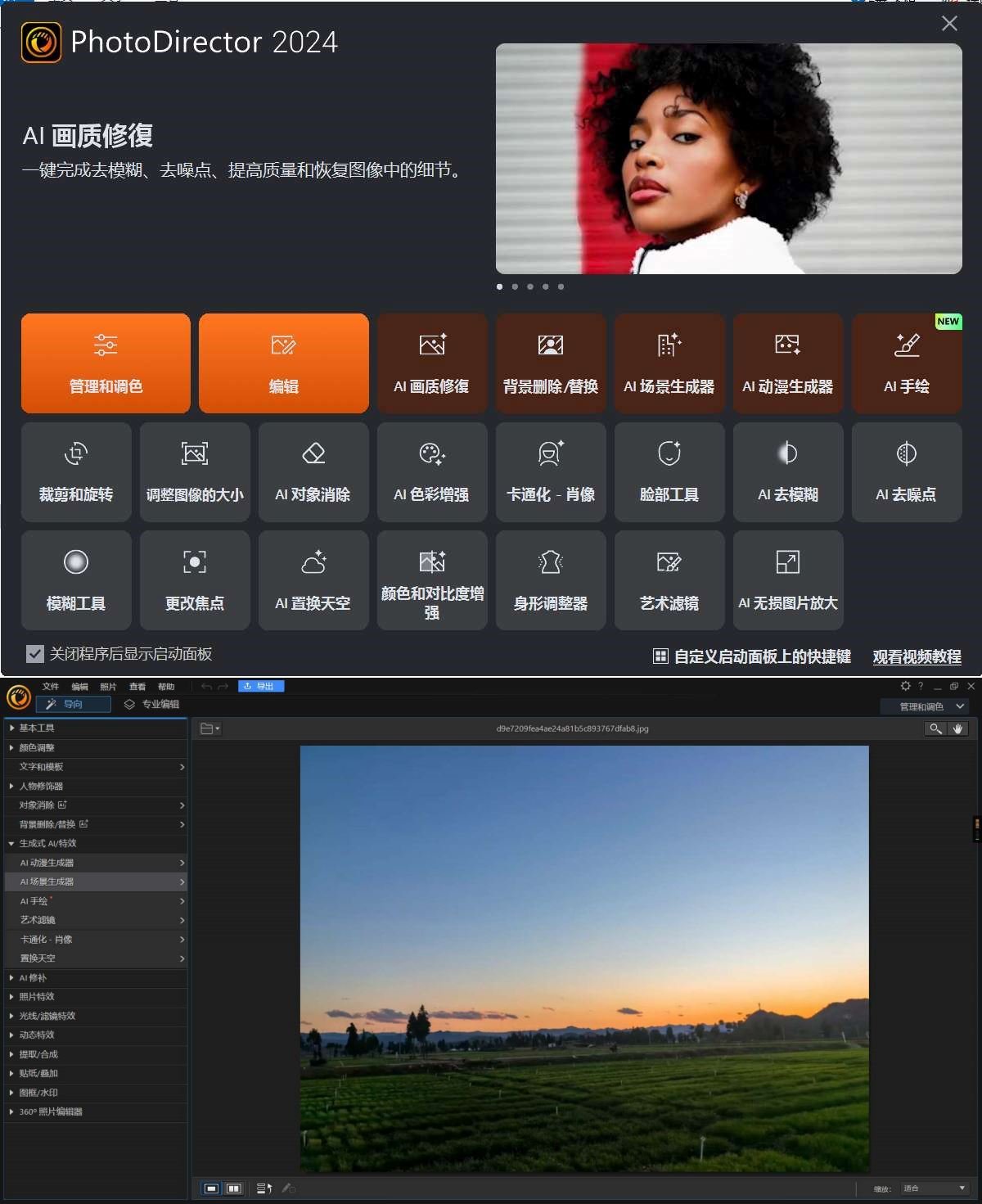
Task: Switch to the 导向 guided mode tab
Action: click(x=73, y=704)
